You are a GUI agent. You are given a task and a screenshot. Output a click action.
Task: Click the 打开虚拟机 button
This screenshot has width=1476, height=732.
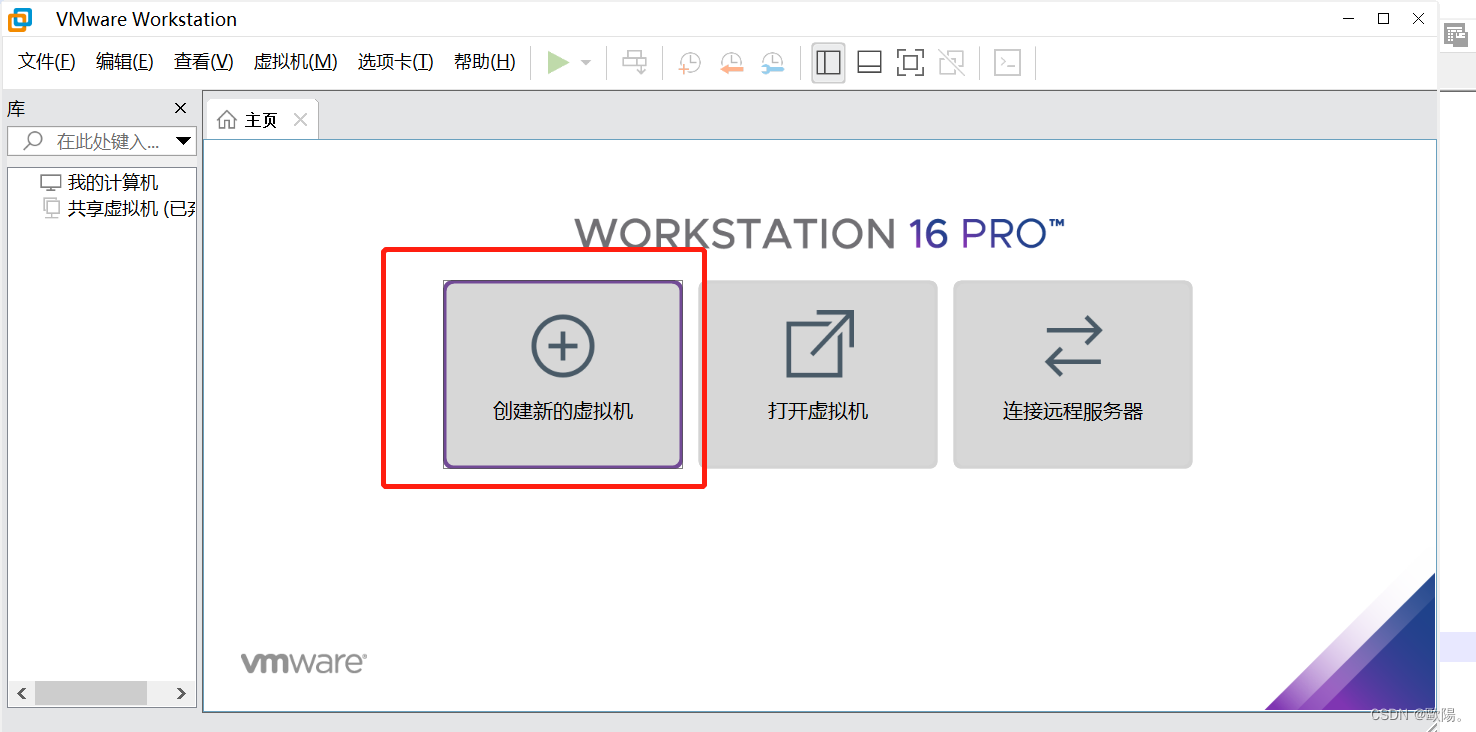(818, 374)
